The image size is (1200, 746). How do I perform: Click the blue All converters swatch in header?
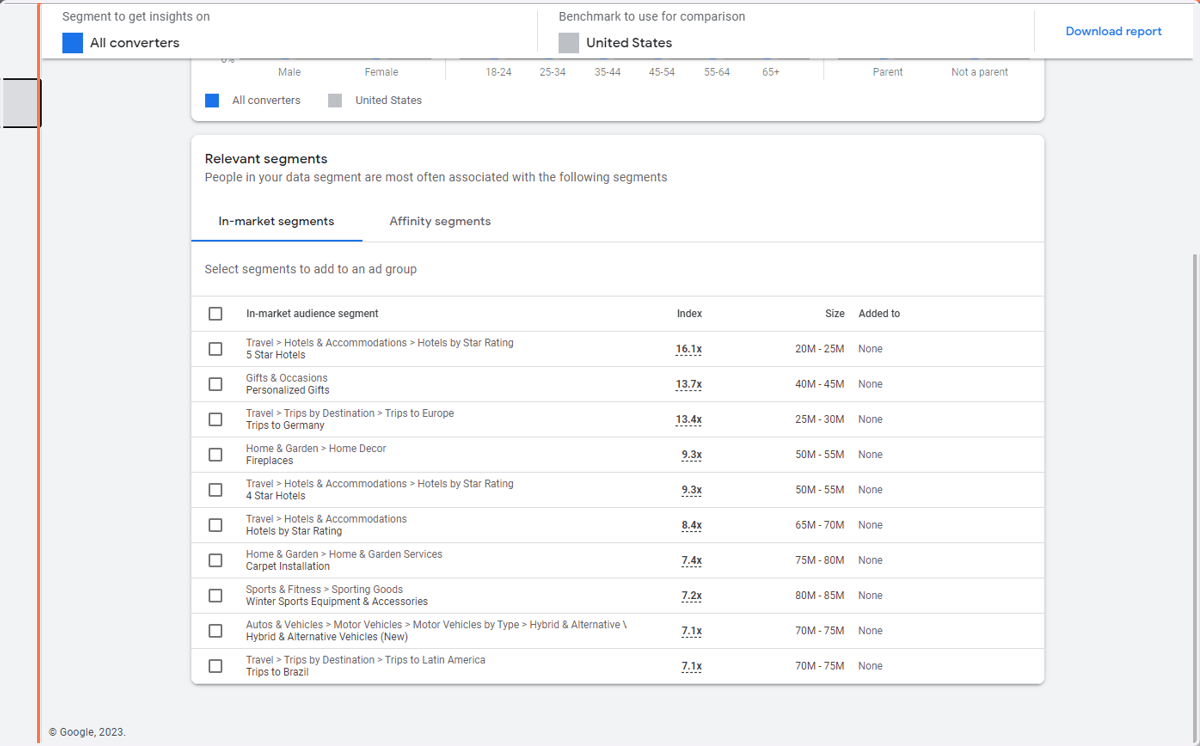tap(72, 43)
